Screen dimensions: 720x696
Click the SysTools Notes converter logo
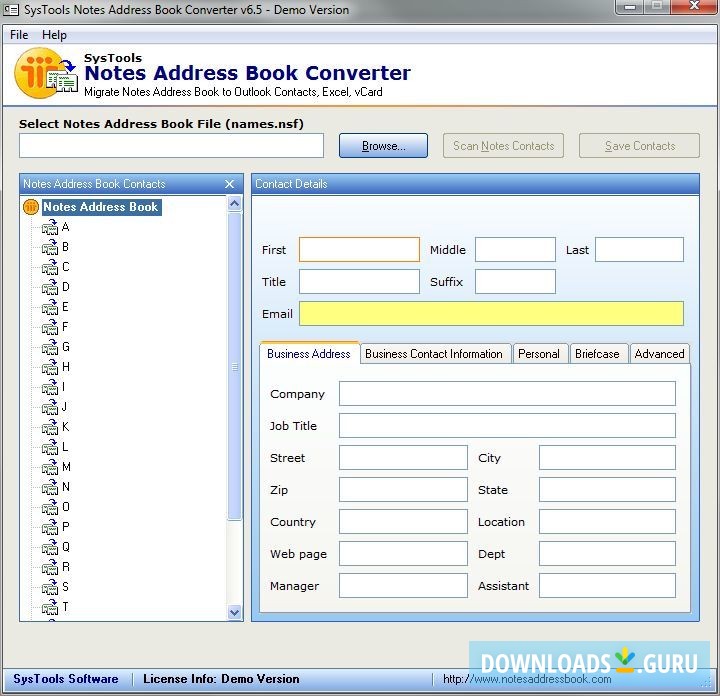(46, 73)
